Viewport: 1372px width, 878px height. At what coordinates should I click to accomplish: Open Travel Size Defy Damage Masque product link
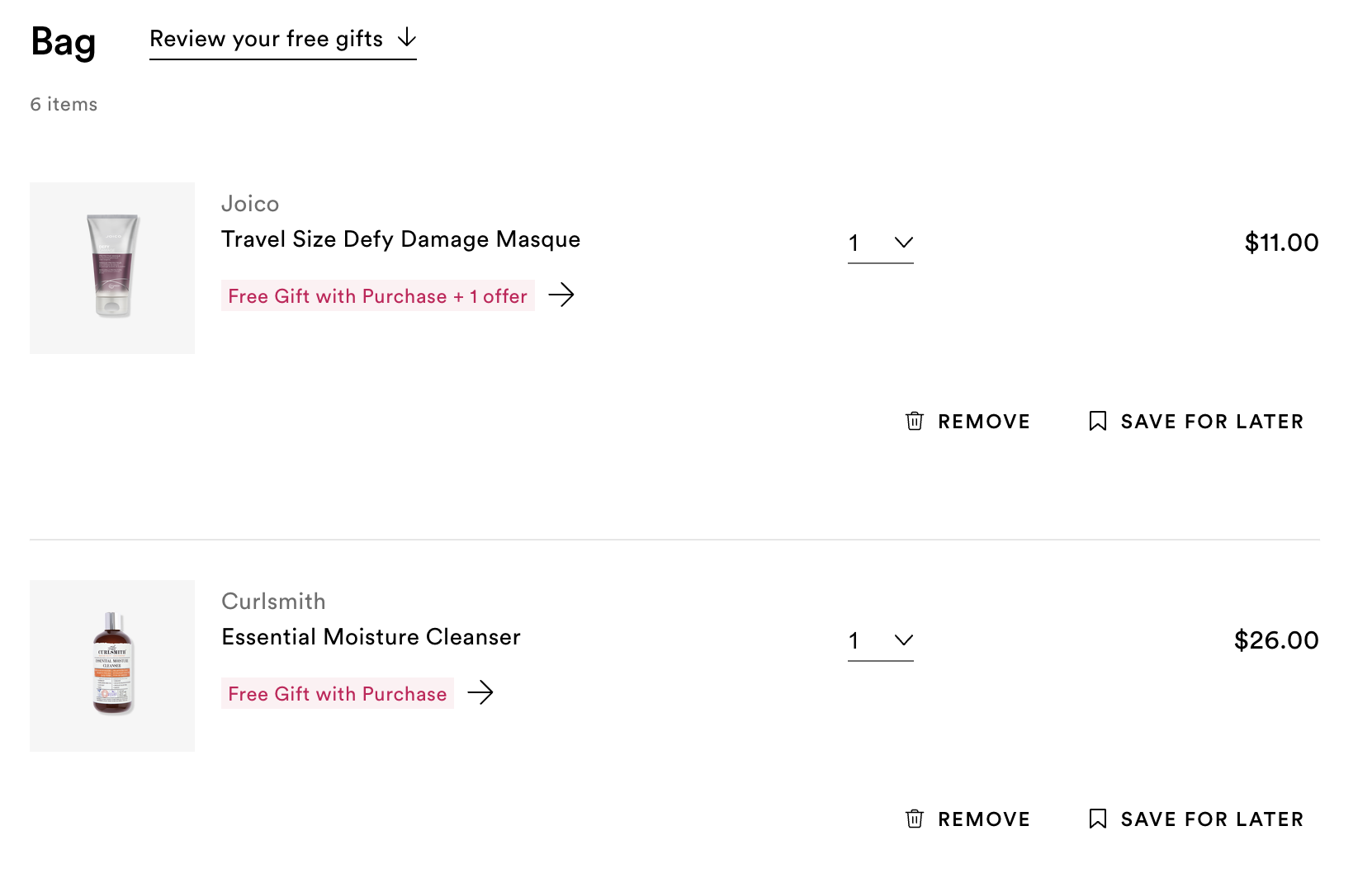tap(400, 239)
